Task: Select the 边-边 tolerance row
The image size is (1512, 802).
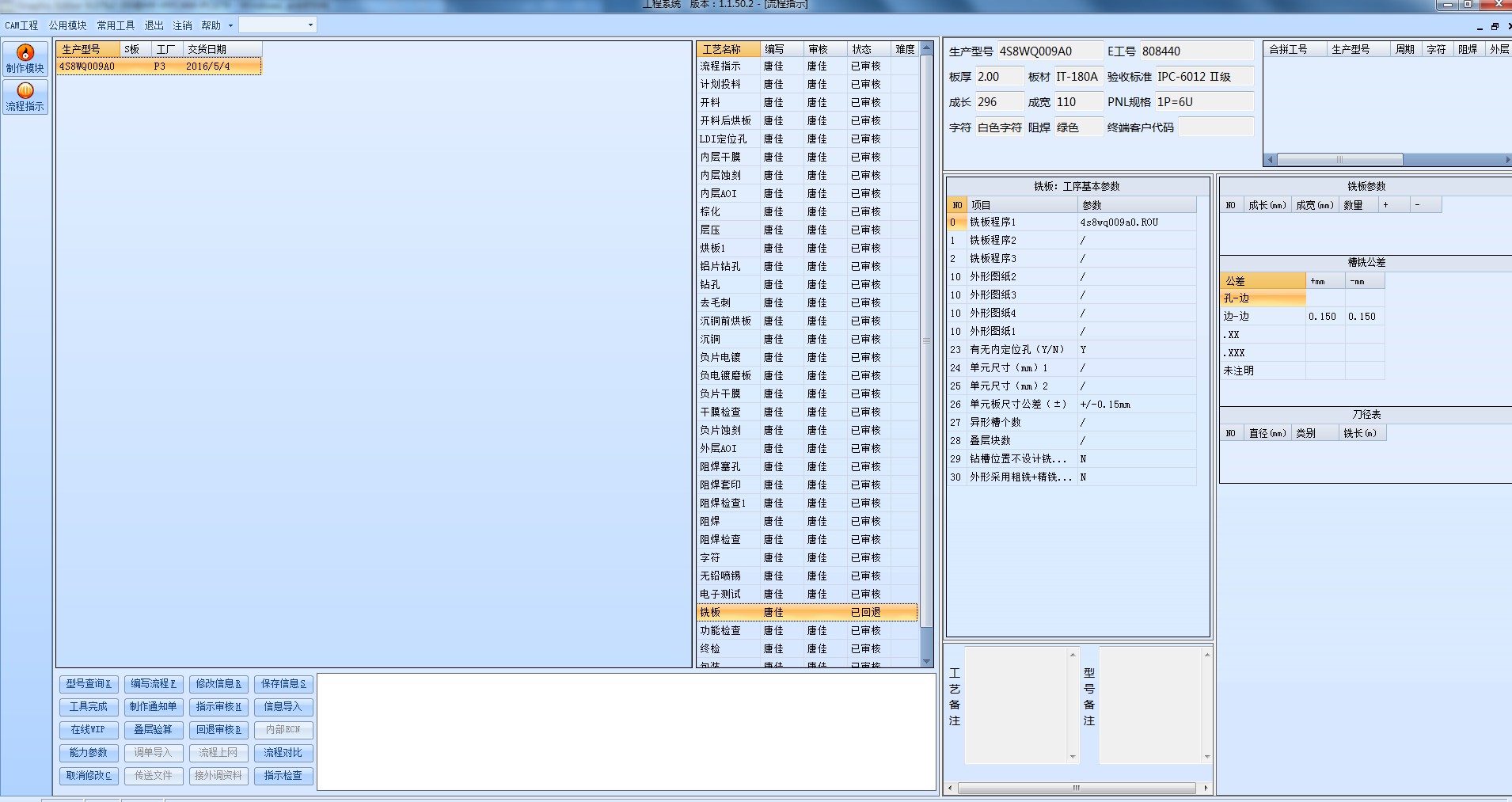Action: (x=1303, y=317)
